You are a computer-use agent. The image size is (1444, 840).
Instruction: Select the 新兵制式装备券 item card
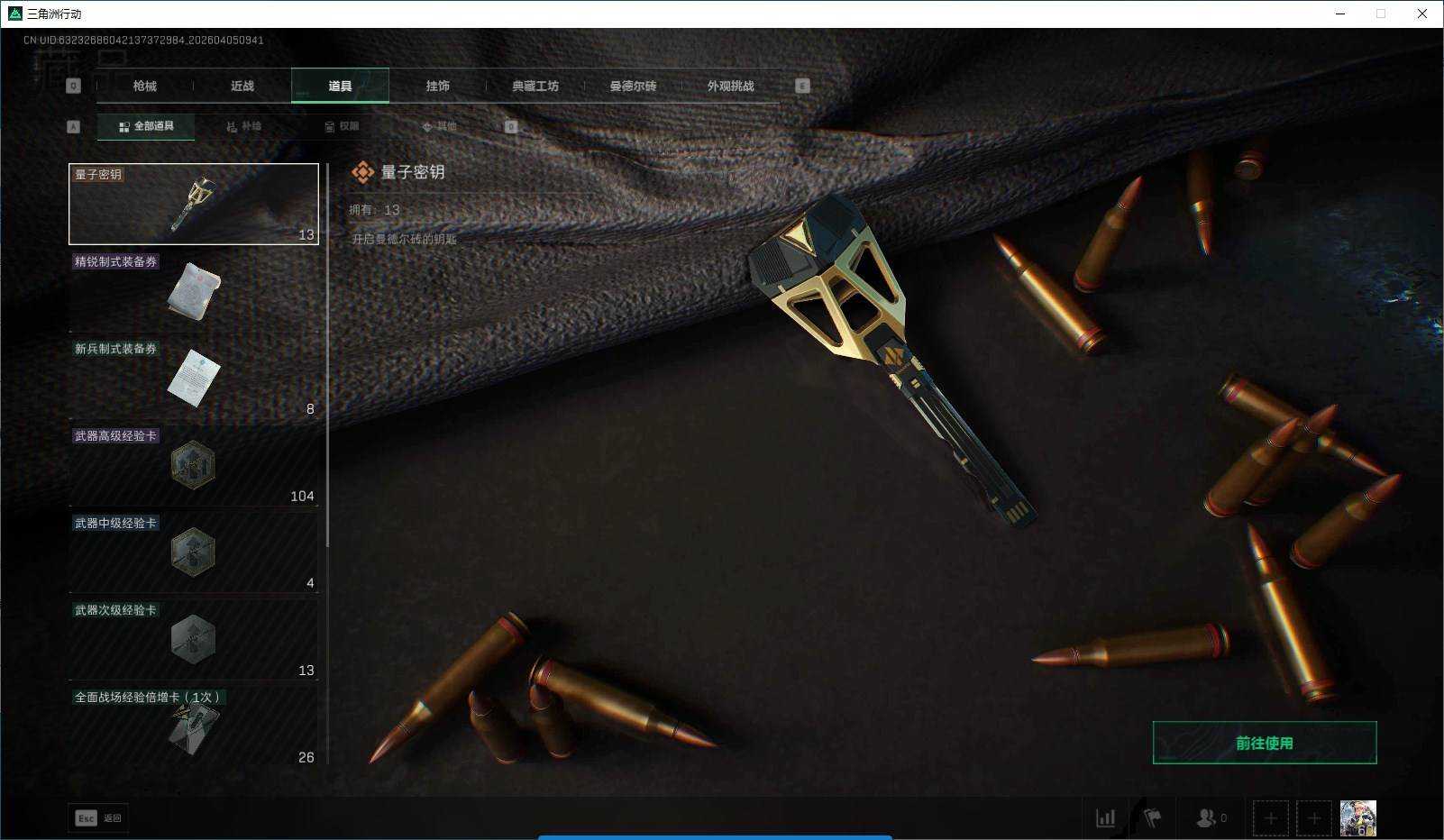point(194,379)
